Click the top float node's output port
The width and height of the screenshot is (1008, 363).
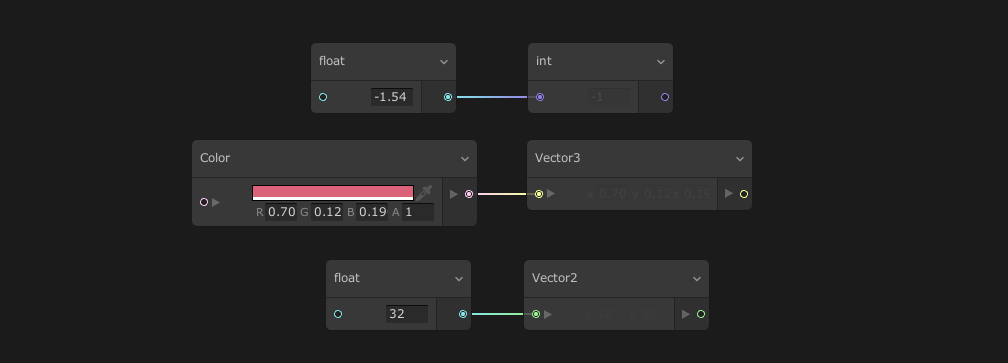point(448,97)
